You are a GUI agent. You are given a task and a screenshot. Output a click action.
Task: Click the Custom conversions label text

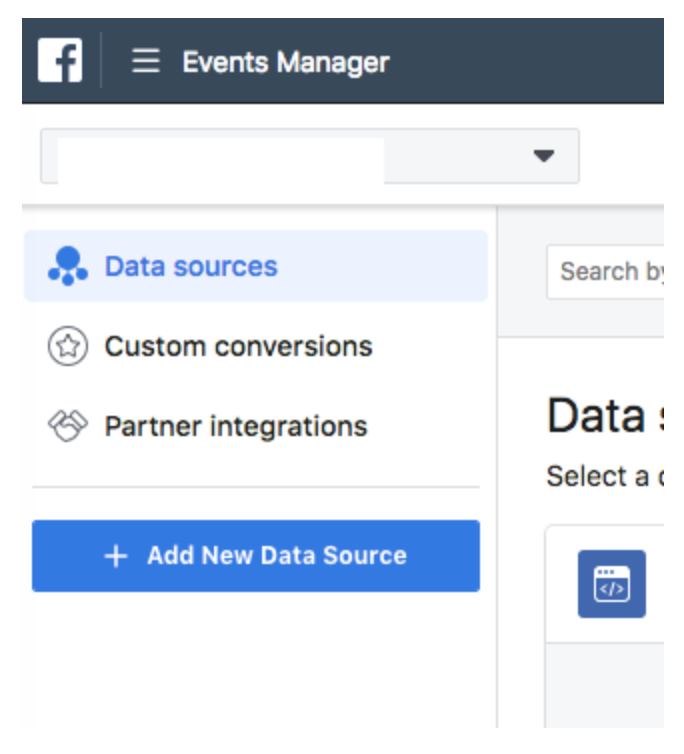point(238,346)
